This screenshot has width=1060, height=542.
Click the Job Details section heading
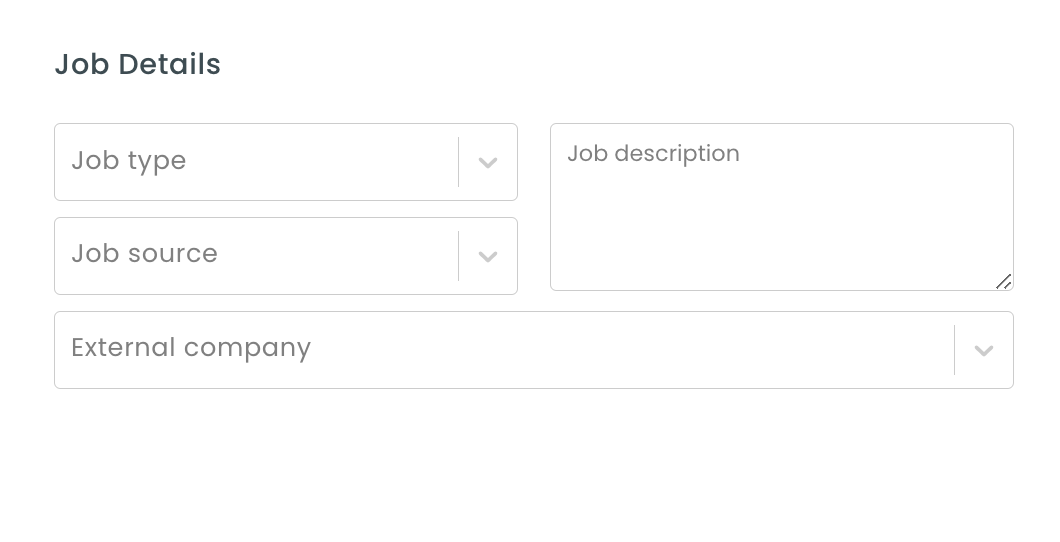[138, 65]
